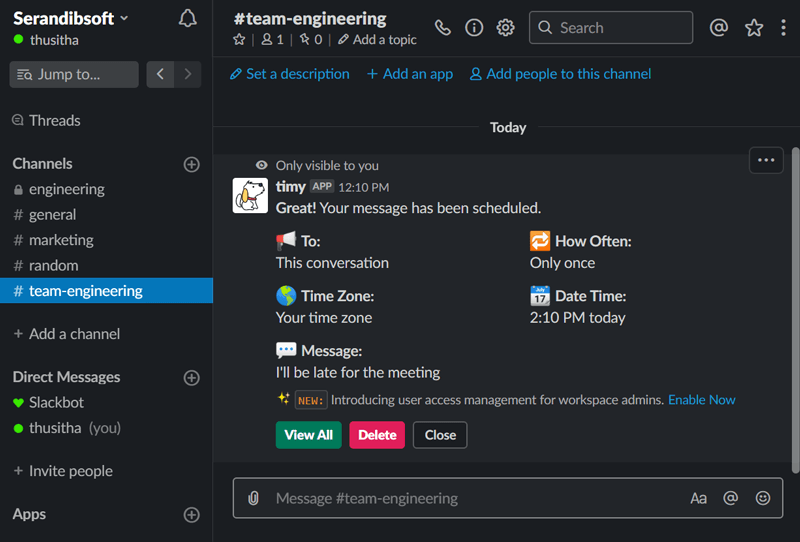Click Set a description

[290, 74]
